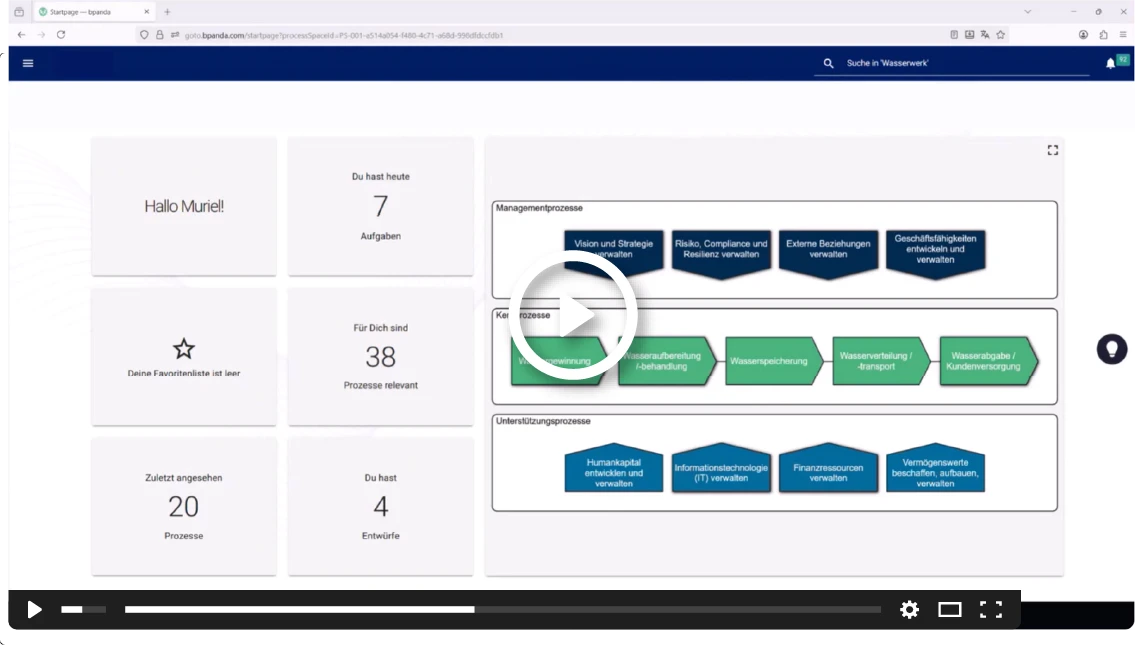
Task: Enter video fullscreen mode
Action: coord(990,609)
